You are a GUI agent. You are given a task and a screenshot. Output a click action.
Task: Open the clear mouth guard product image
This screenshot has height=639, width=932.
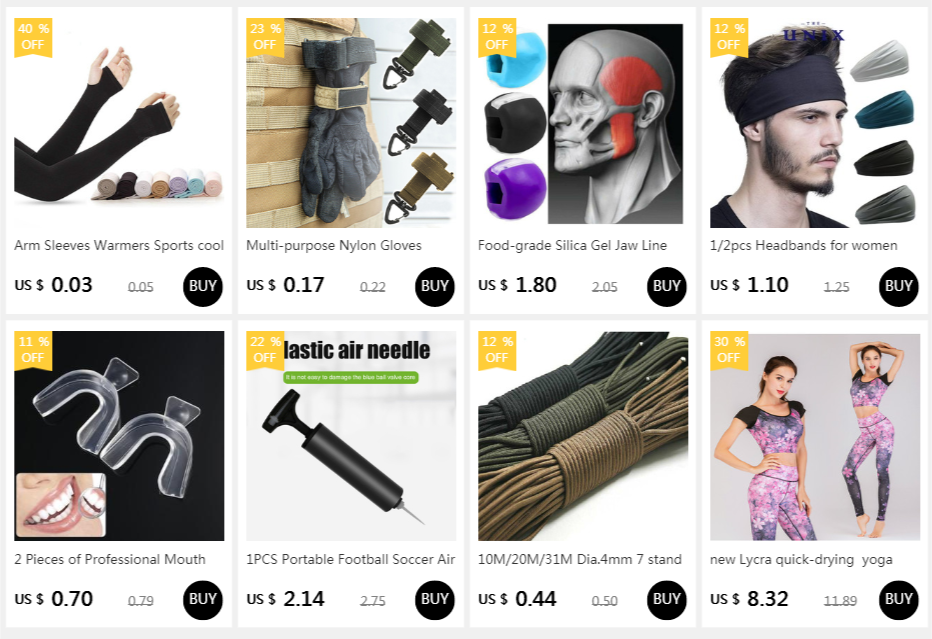(x=119, y=436)
